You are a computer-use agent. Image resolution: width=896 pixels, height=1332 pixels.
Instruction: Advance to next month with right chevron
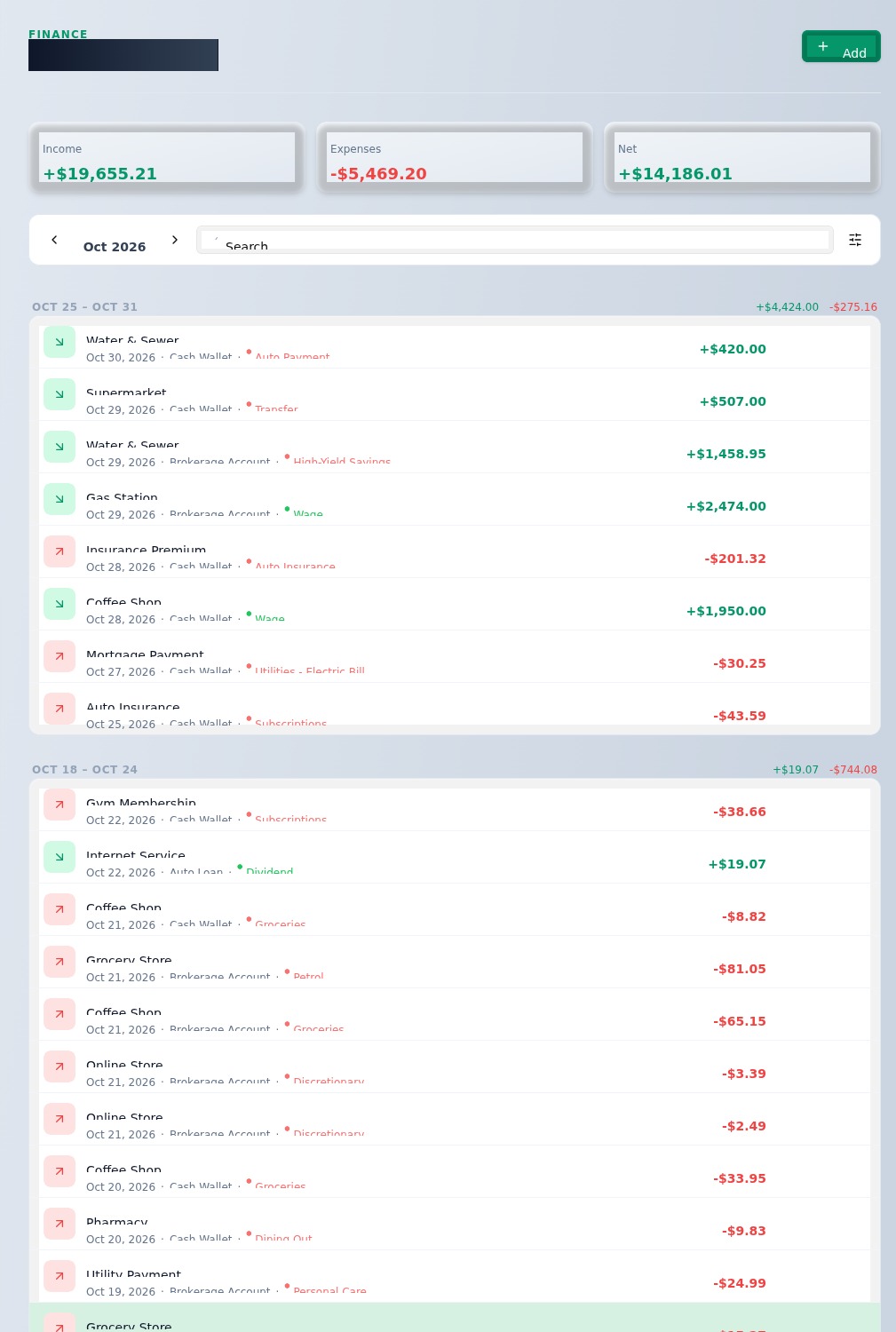[x=175, y=240]
